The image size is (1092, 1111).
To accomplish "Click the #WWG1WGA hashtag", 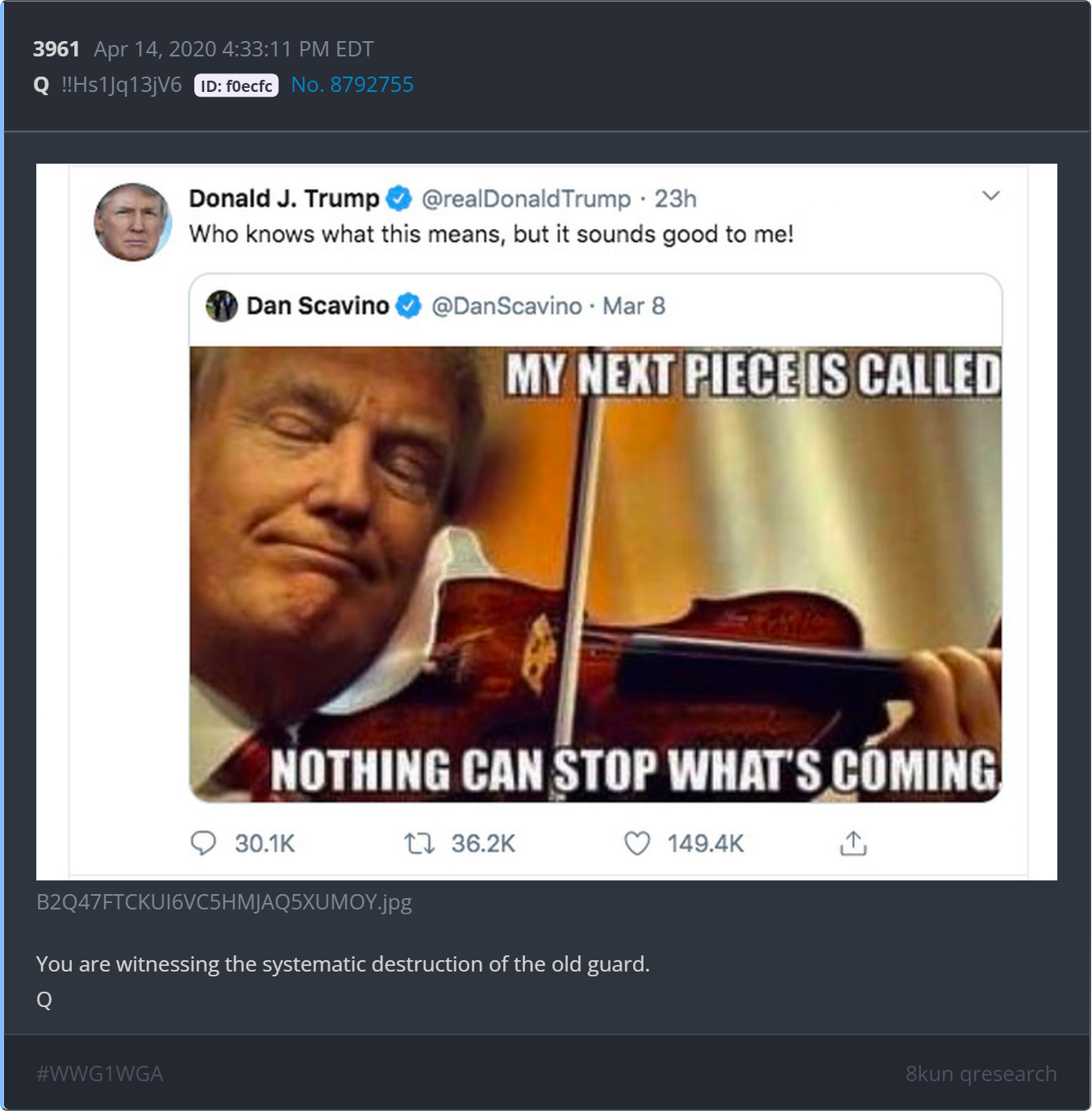I will pos(100,1074).
